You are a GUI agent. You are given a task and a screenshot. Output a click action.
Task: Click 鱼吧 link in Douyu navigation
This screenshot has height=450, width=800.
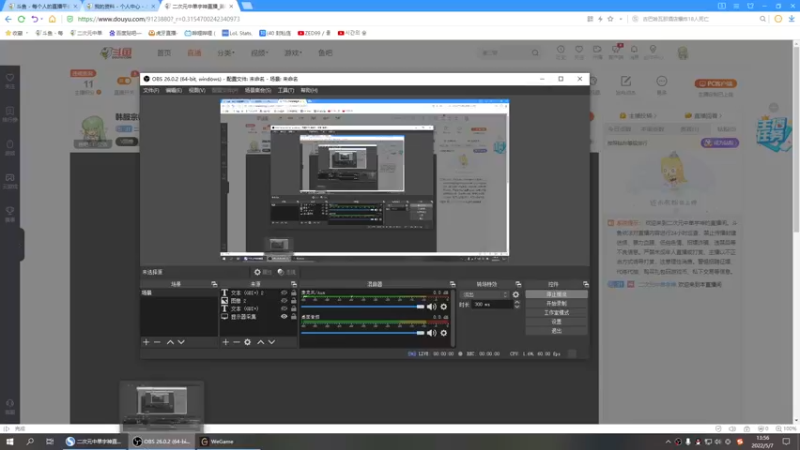pos(325,53)
